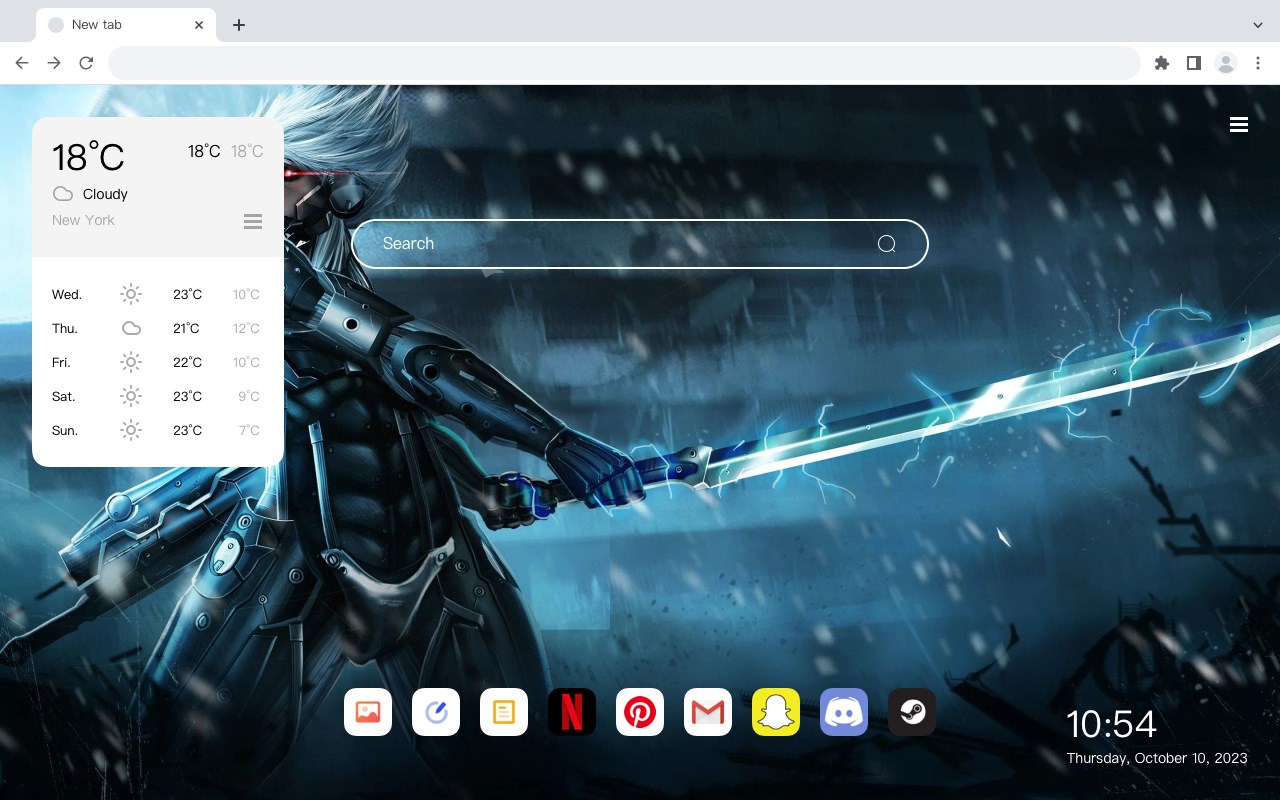This screenshot has width=1280, height=800.
Task: Expand the tab search dropdown arrow
Action: point(1258,25)
